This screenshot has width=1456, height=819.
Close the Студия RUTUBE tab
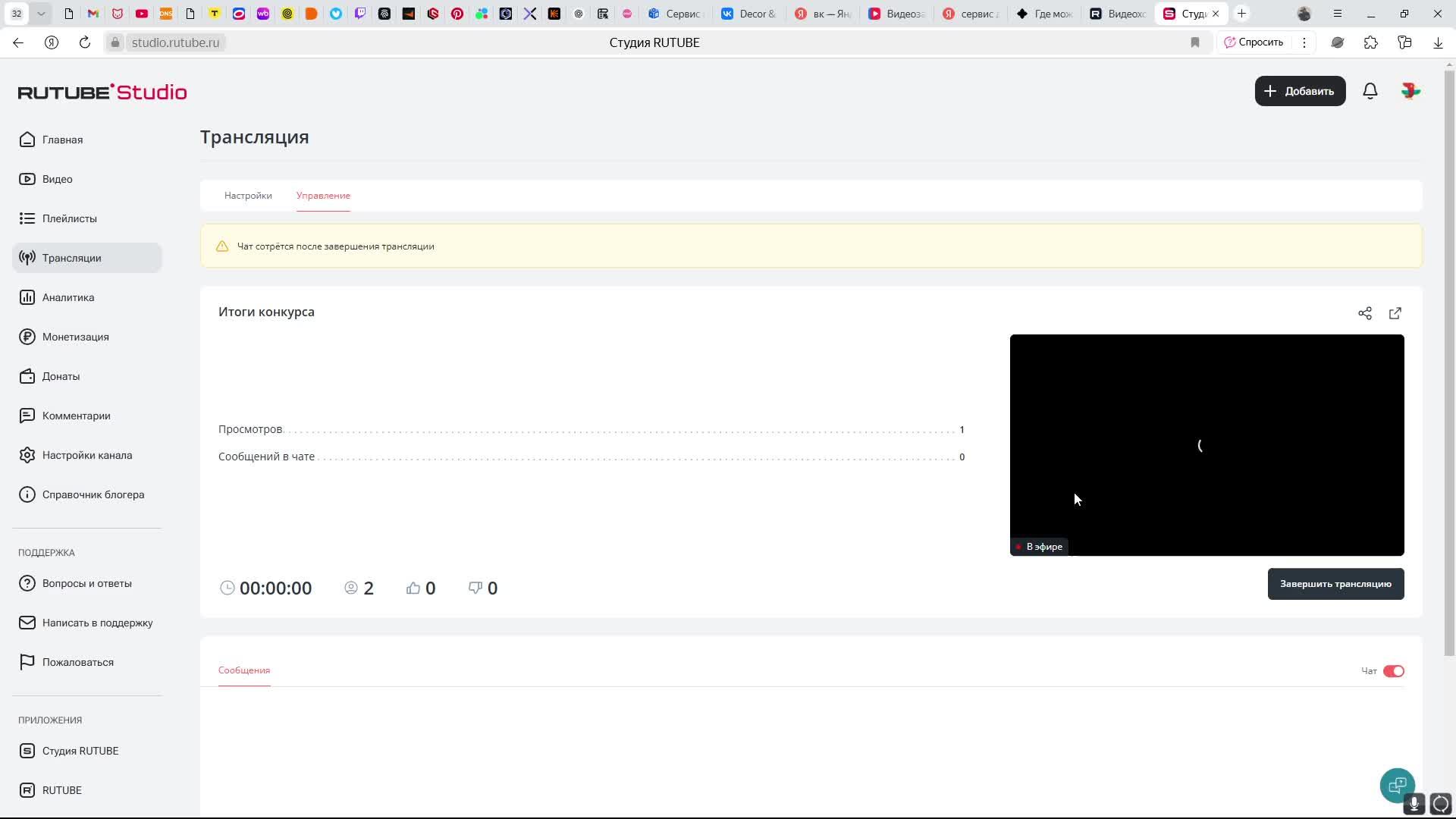tap(1216, 14)
